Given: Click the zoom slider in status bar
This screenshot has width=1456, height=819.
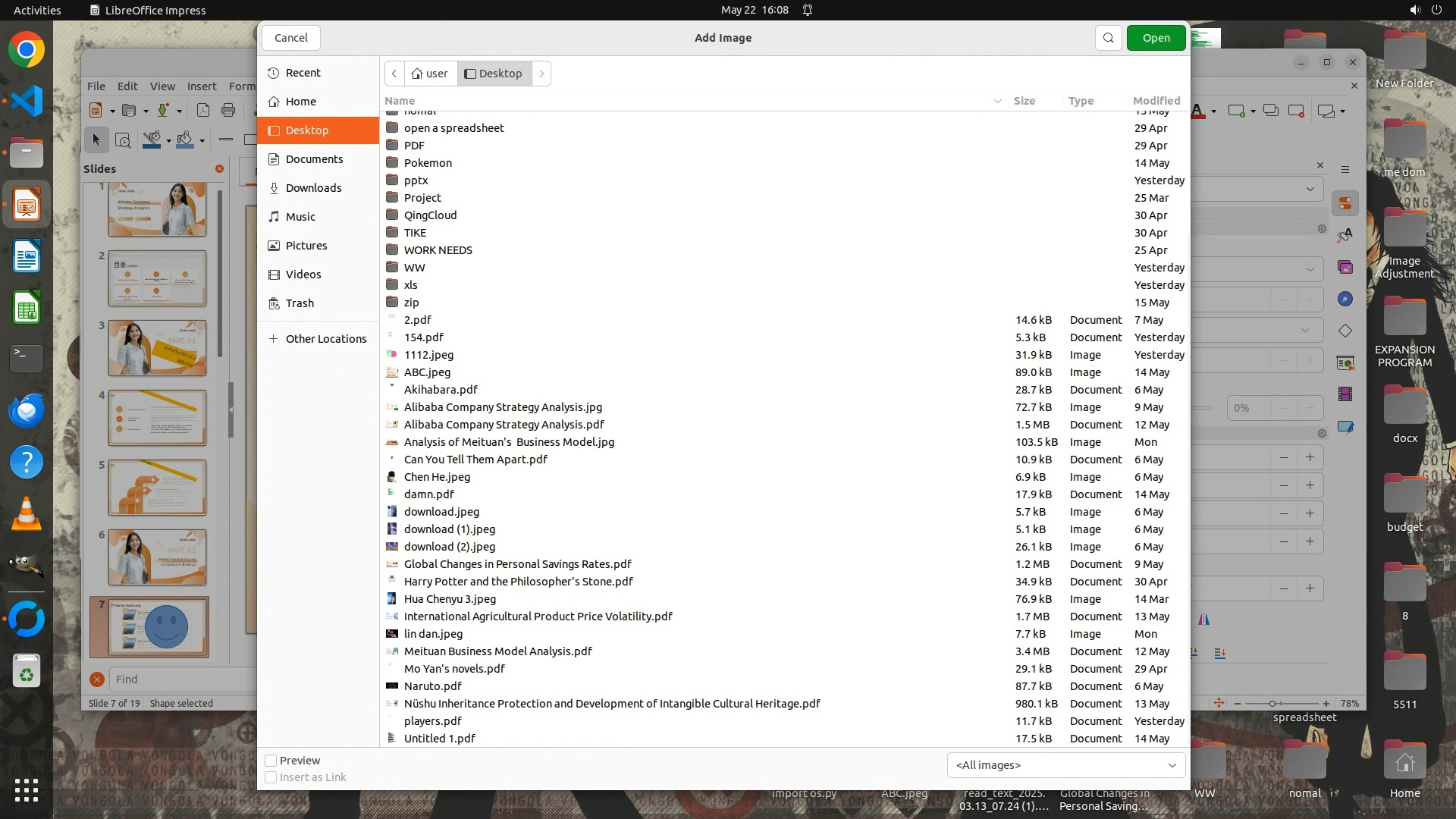Looking at the screenshot, I should 1273,704.
